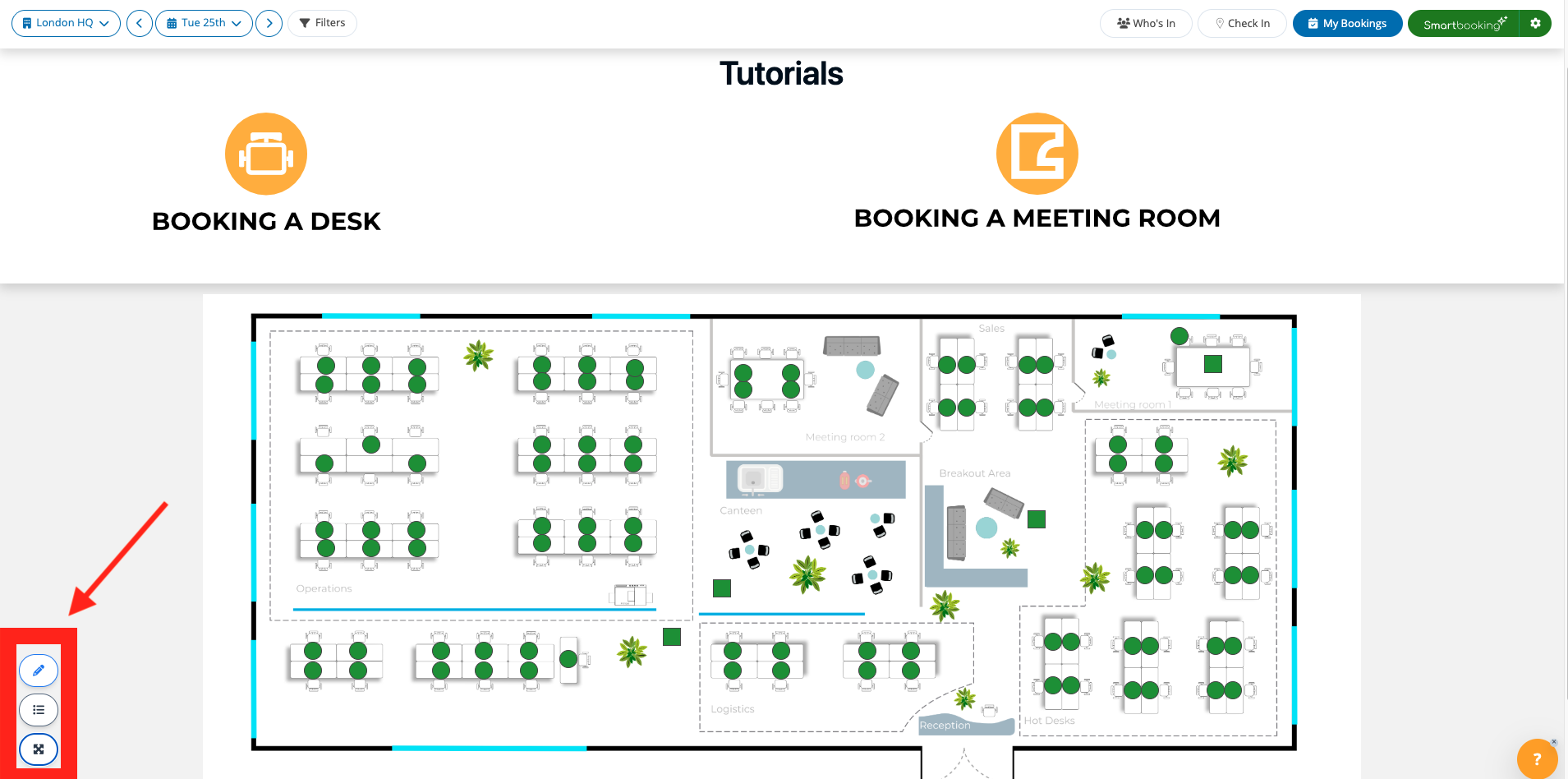This screenshot has width=1568, height=779.
Task: Click the Smartbooking button
Action: pos(1464,24)
